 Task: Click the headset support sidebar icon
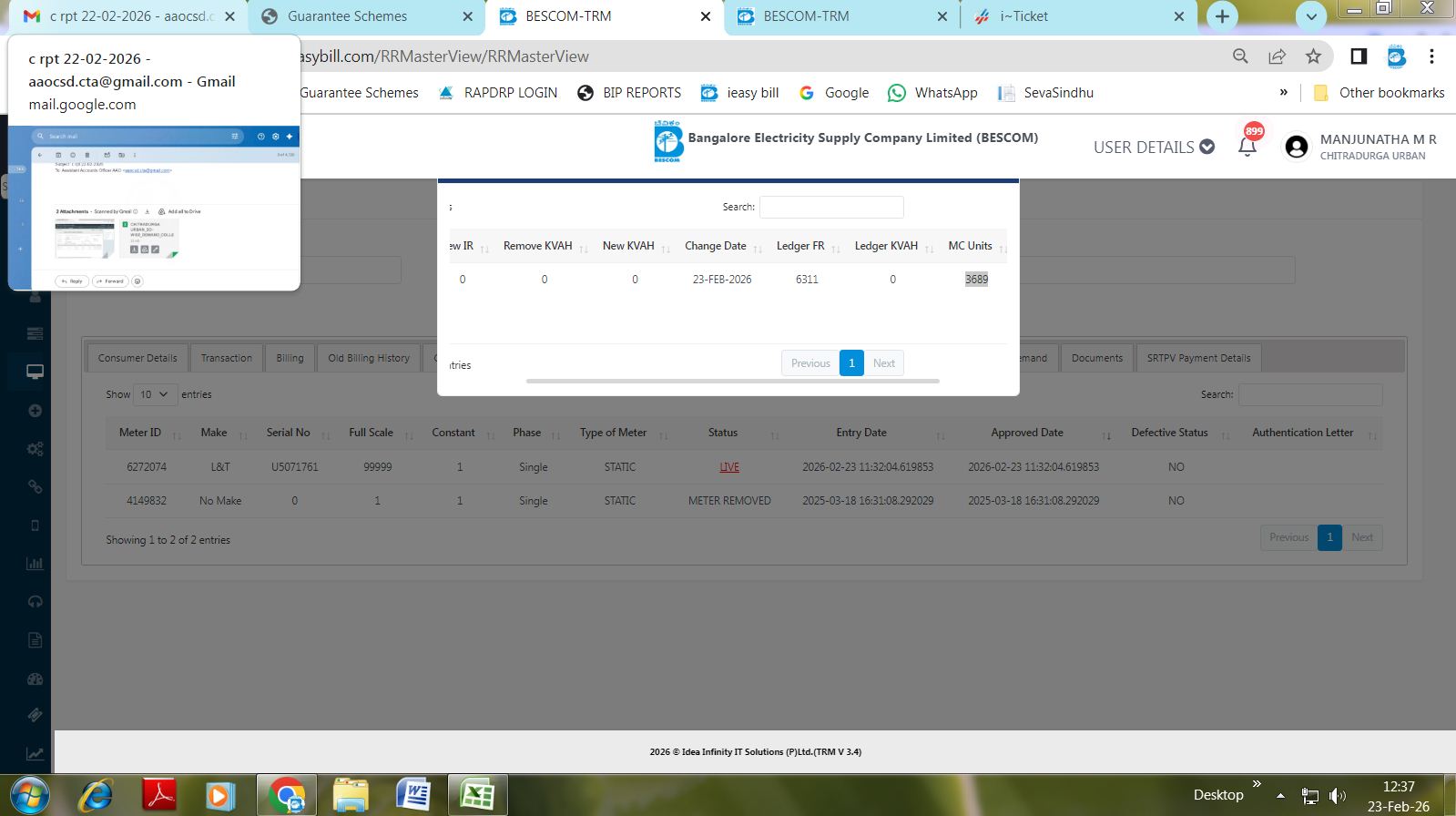click(35, 601)
